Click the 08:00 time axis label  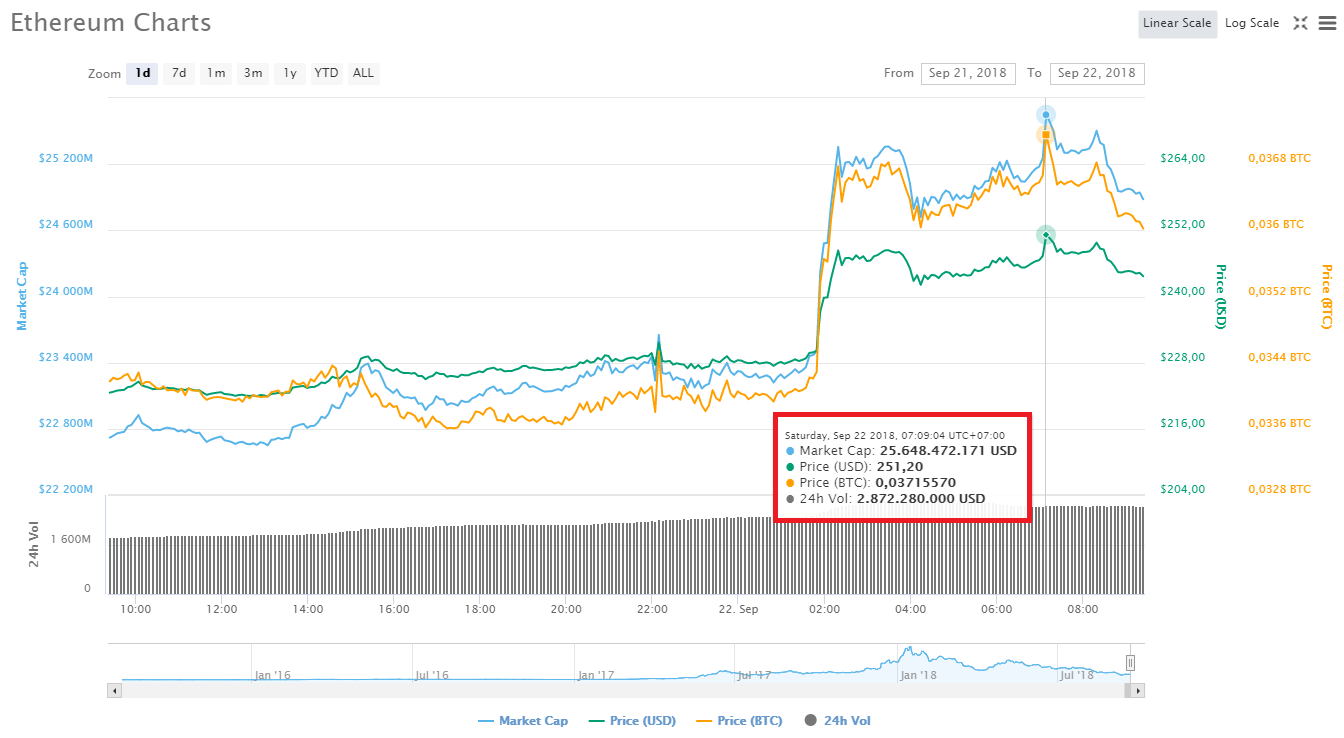[1083, 609]
